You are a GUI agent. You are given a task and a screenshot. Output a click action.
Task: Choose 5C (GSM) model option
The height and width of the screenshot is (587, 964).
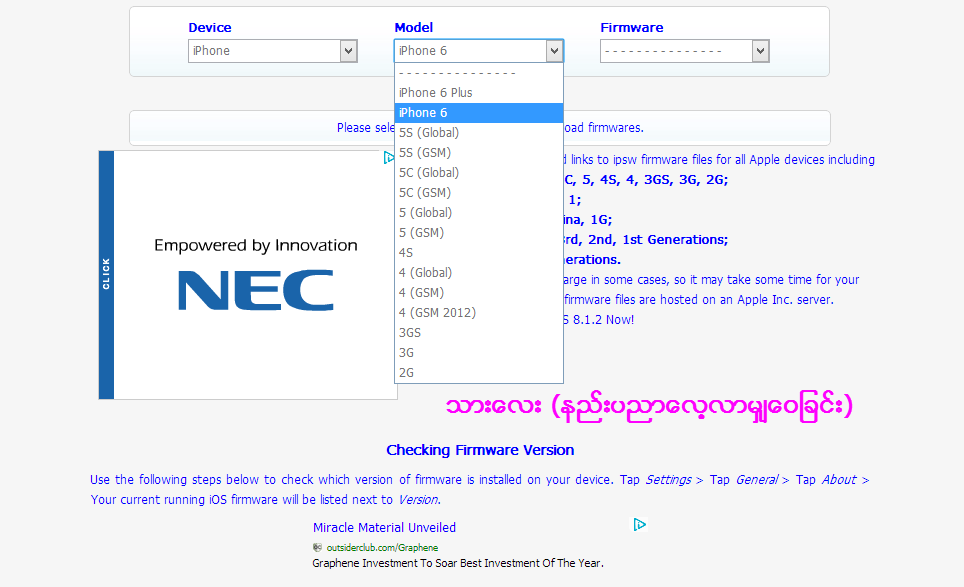pos(478,193)
